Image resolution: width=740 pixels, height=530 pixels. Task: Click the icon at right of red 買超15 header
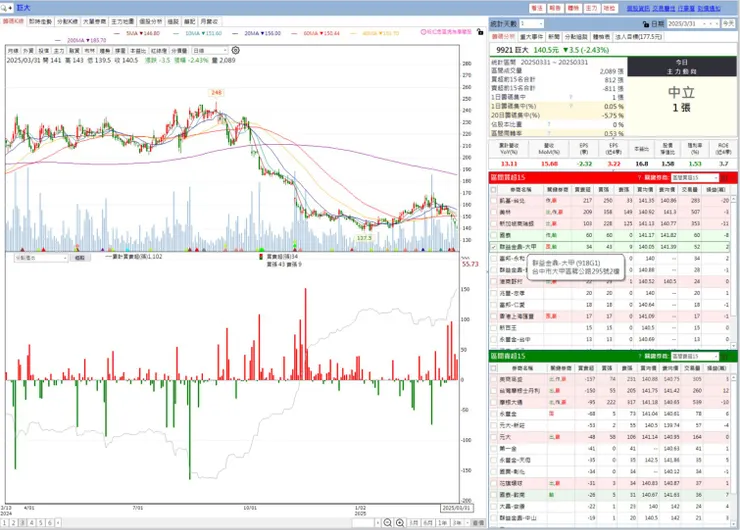[726, 177]
